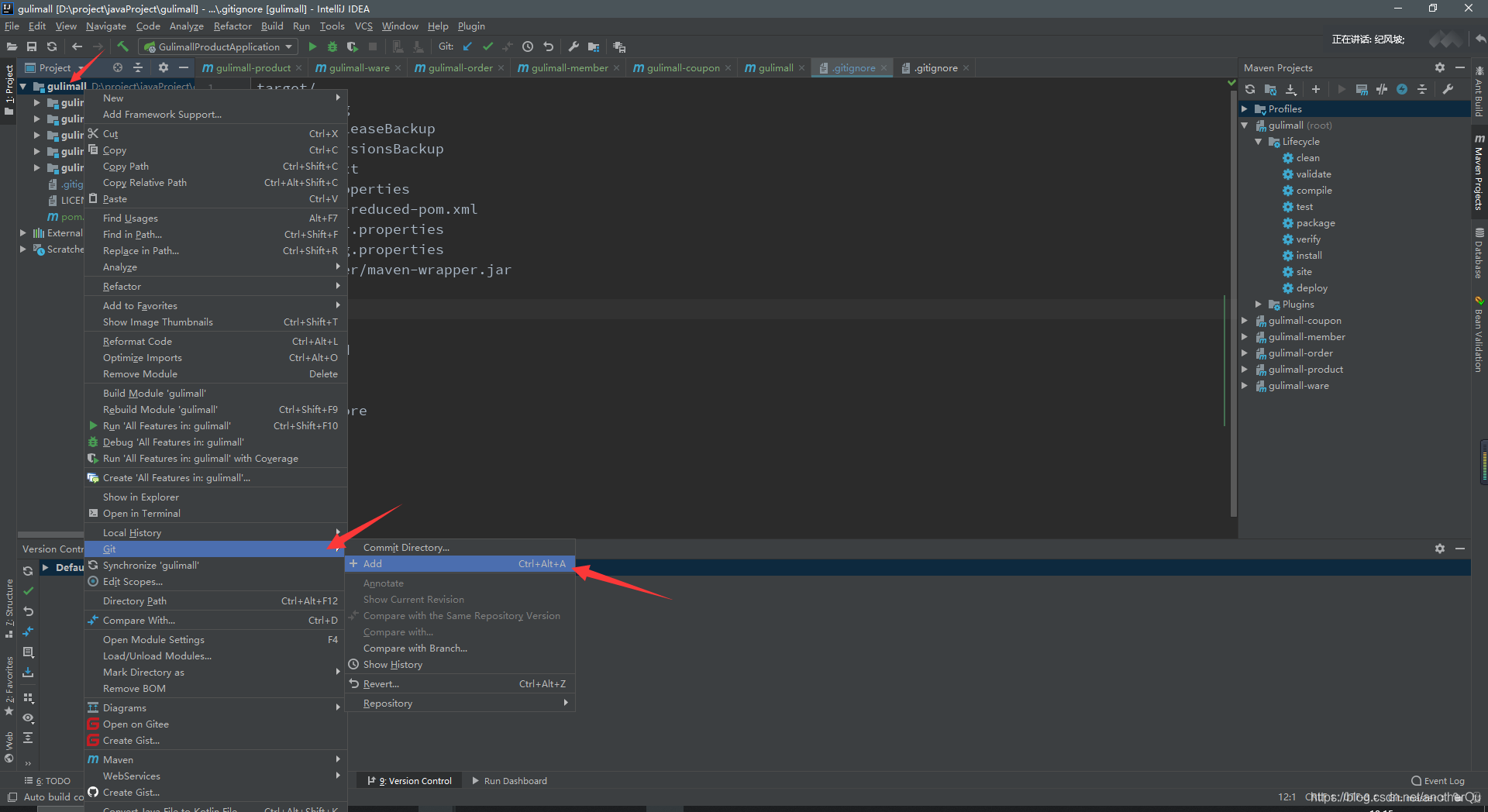Choose Commit Directory from Git submenu

click(x=460, y=548)
